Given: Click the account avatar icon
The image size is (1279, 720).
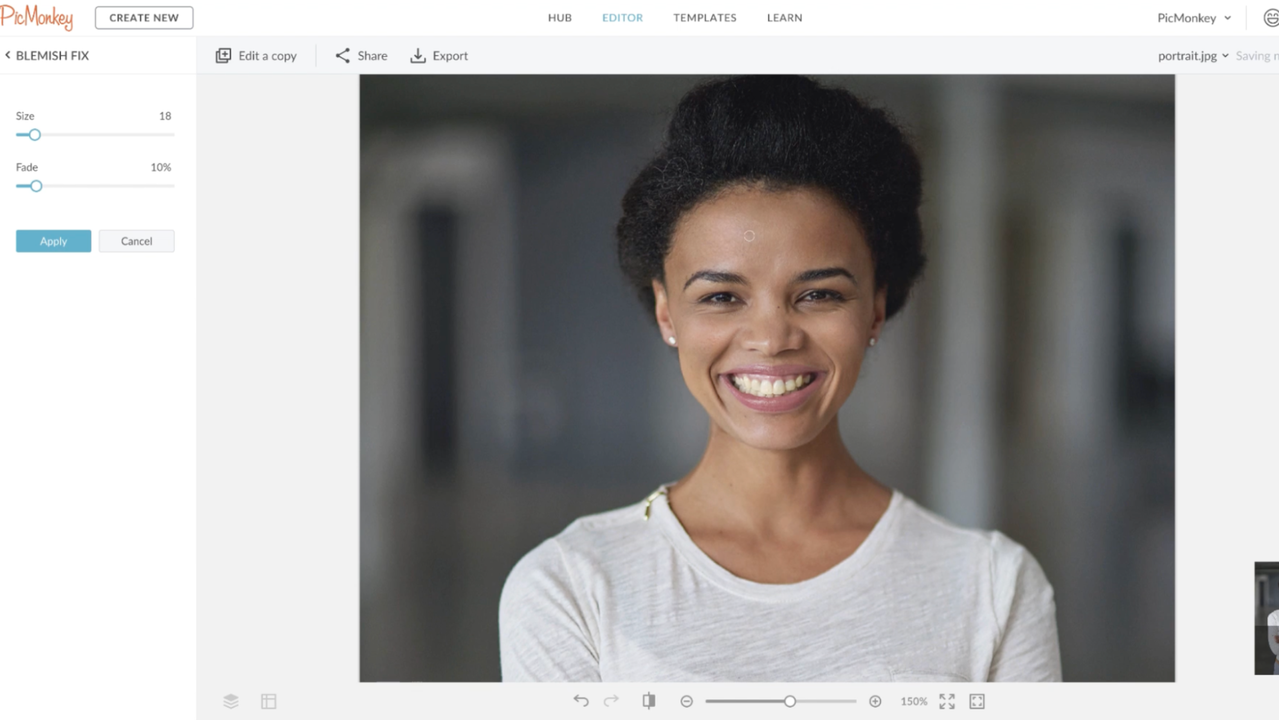Looking at the screenshot, I should coord(1270,18).
